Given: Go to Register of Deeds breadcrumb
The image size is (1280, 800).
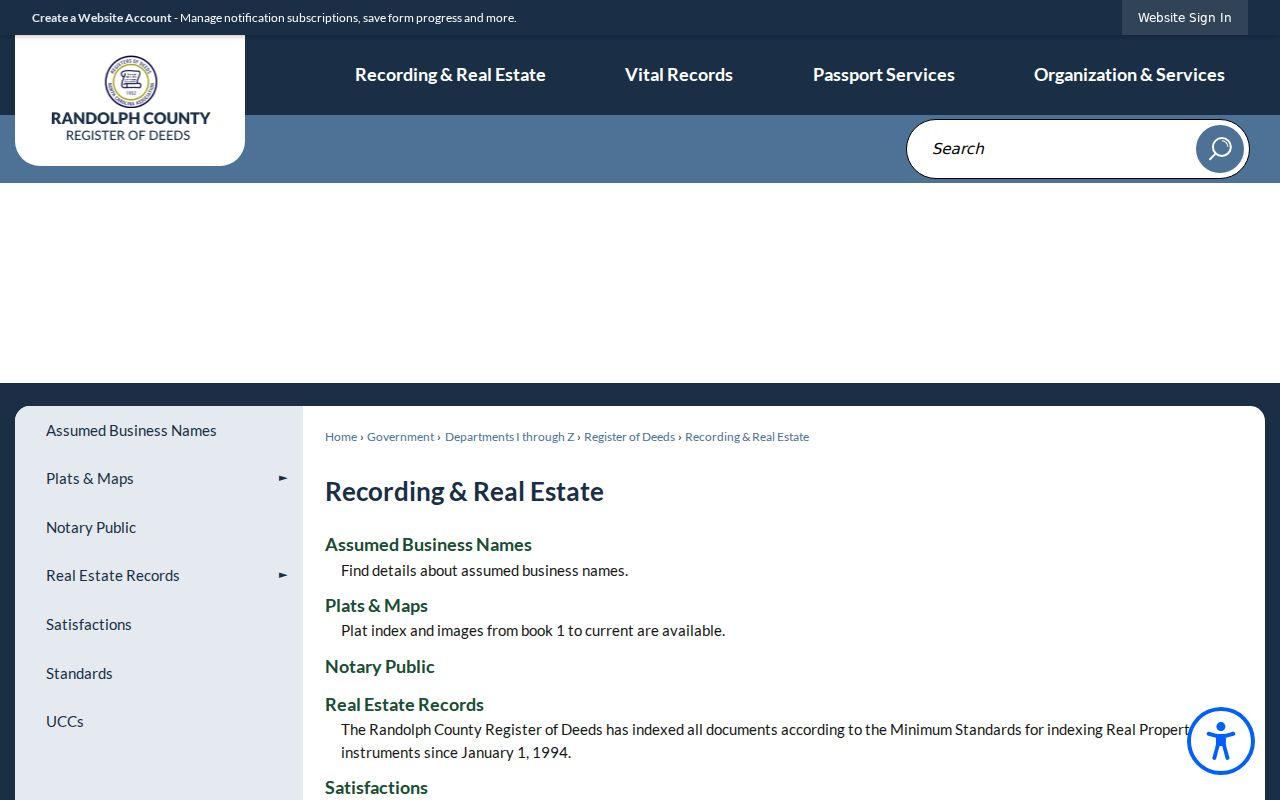Looking at the screenshot, I should [629, 437].
